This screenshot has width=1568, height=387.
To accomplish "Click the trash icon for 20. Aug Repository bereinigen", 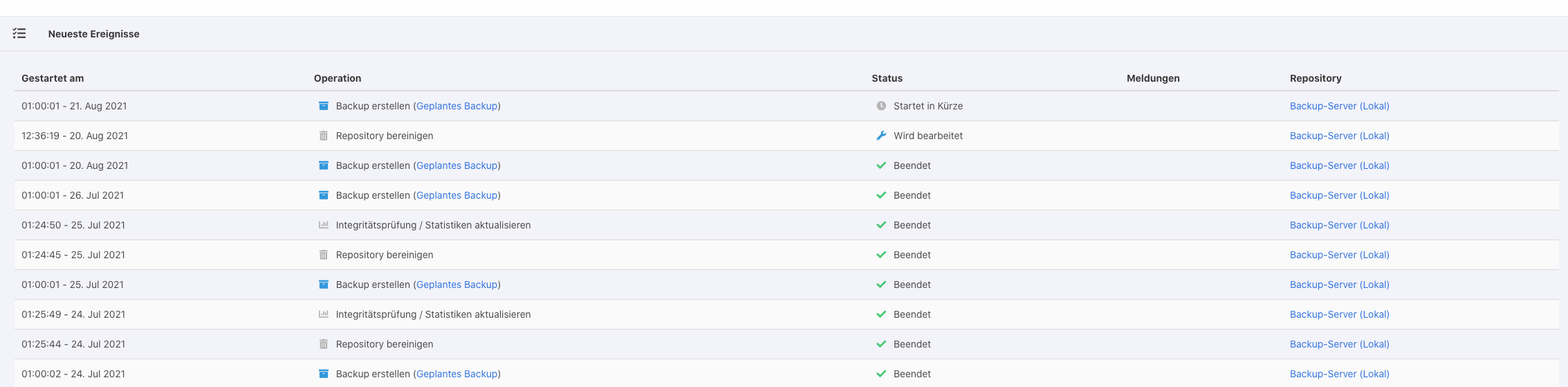I will [323, 136].
